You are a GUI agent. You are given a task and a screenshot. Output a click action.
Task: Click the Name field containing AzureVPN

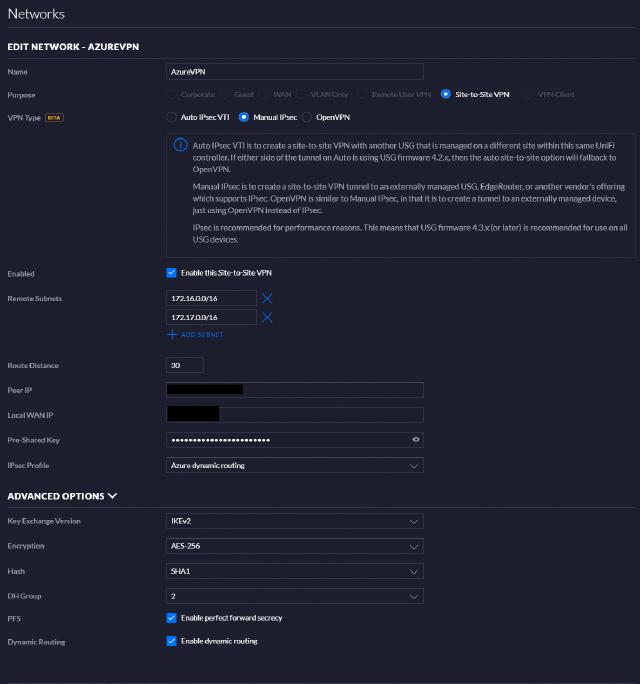coord(294,71)
